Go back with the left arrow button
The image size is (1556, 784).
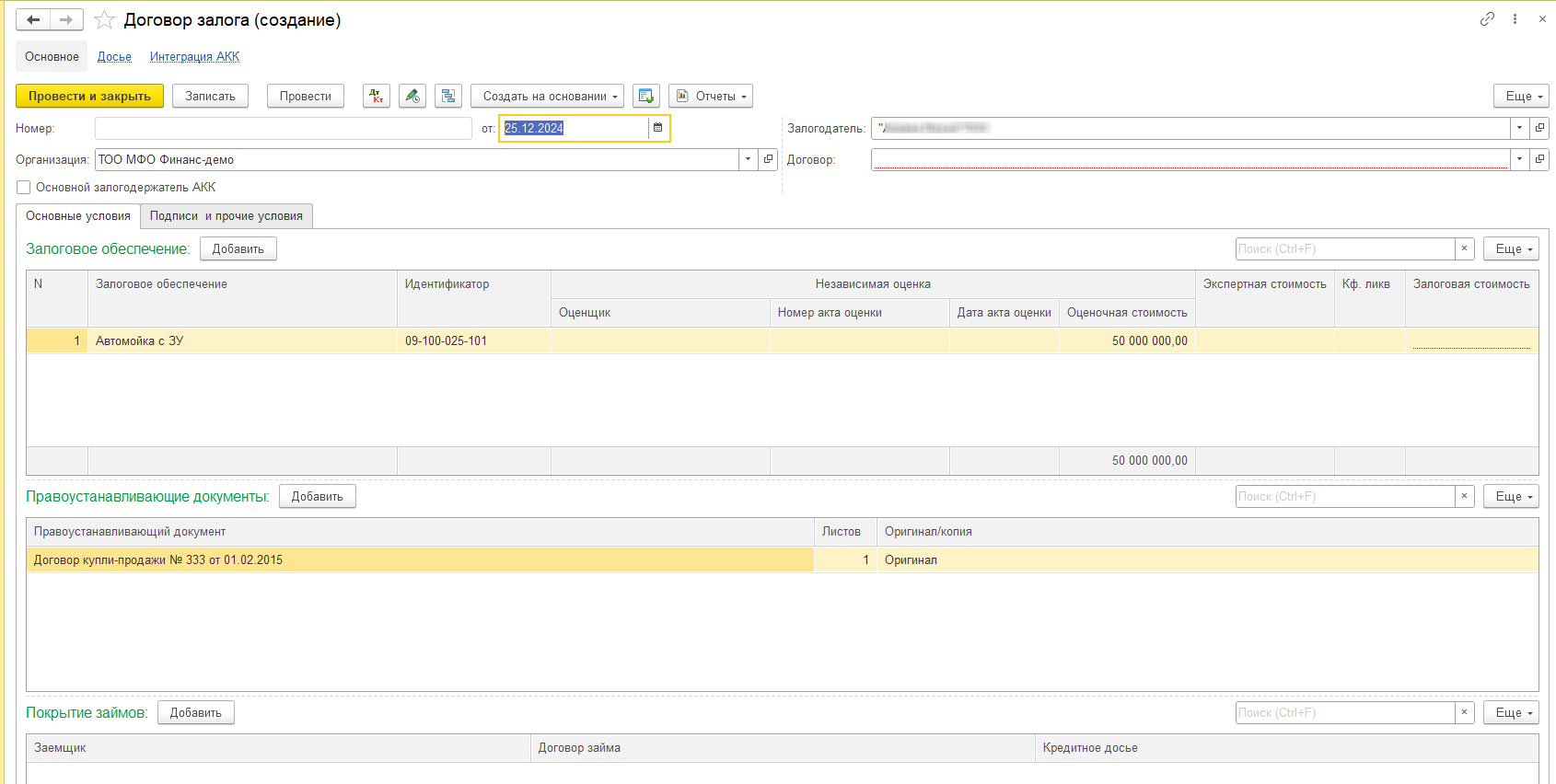click(x=33, y=19)
